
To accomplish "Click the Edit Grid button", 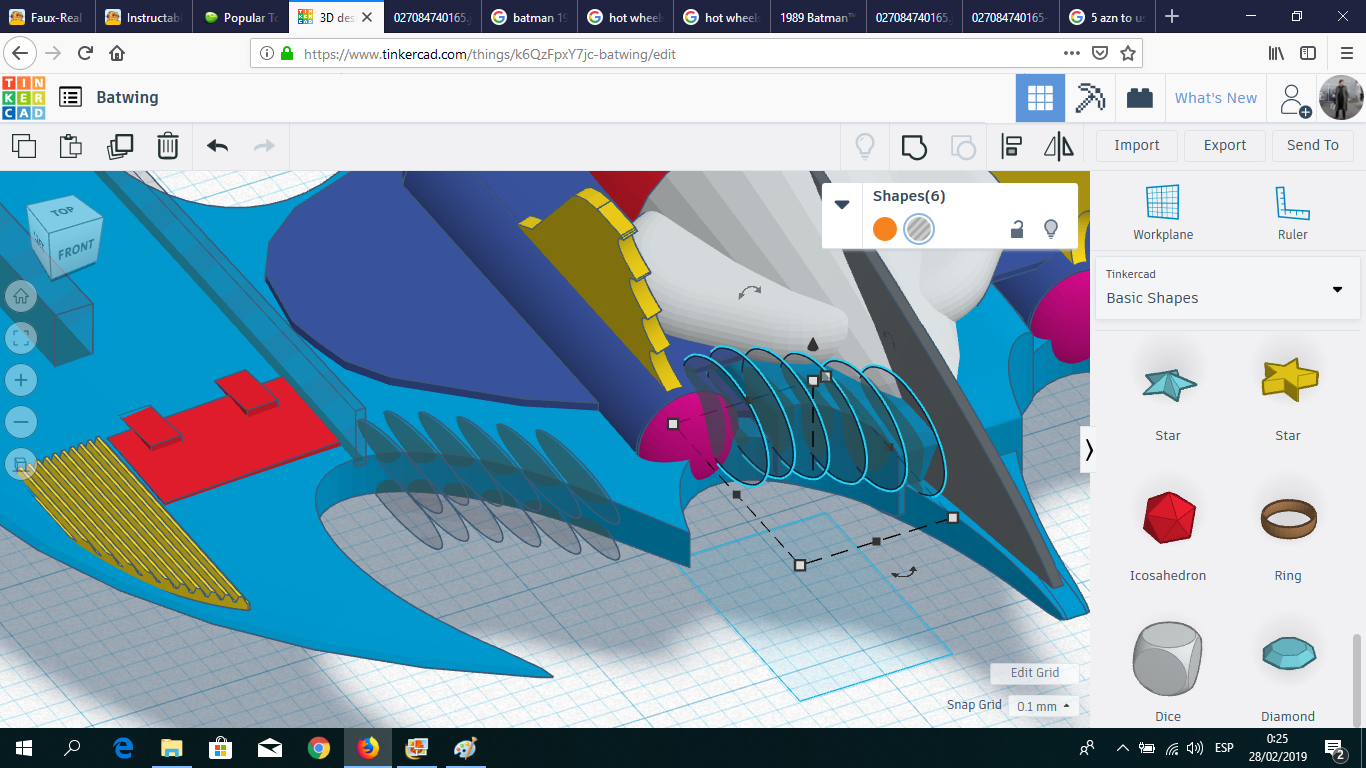I will point(1035,673).
